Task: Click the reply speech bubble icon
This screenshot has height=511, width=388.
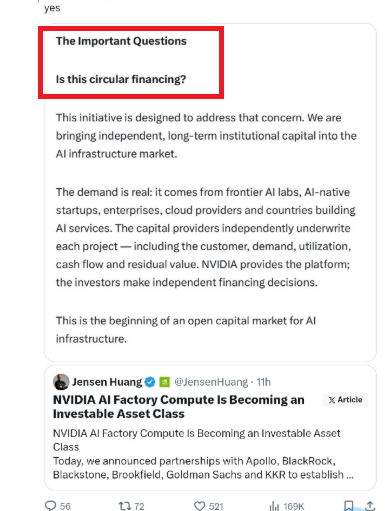Action: tap(50, 506)
